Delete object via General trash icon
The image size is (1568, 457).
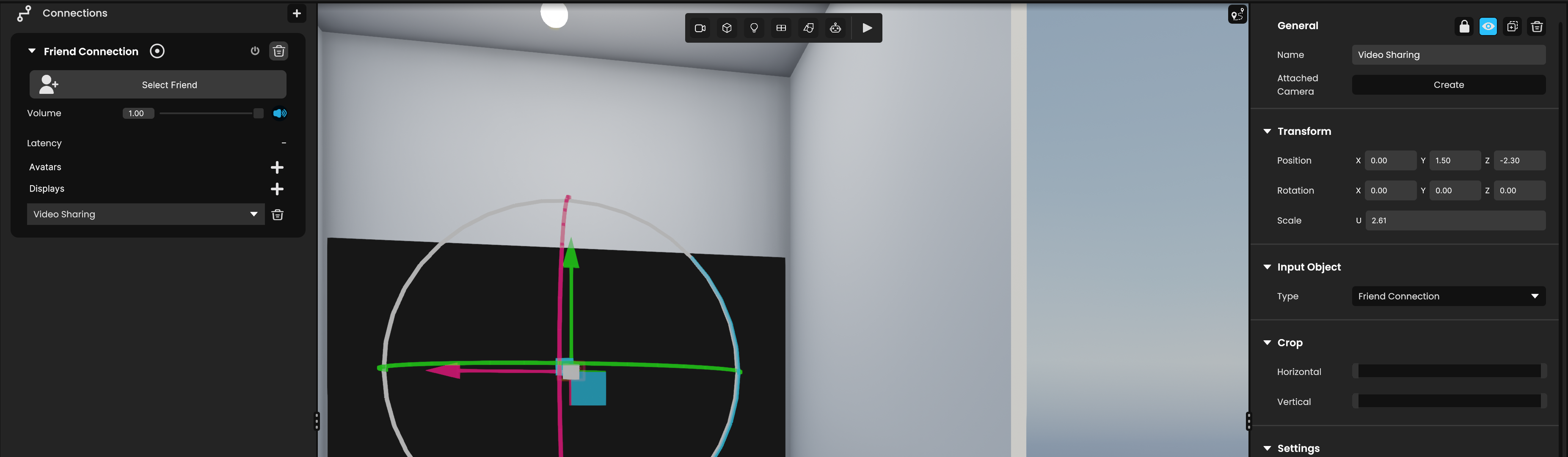[x=1537, y=26]
